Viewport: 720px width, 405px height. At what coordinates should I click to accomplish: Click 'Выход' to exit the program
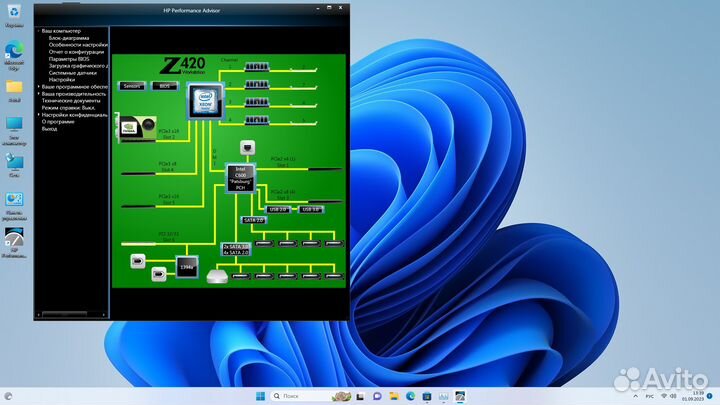click(x=49, y=129)
